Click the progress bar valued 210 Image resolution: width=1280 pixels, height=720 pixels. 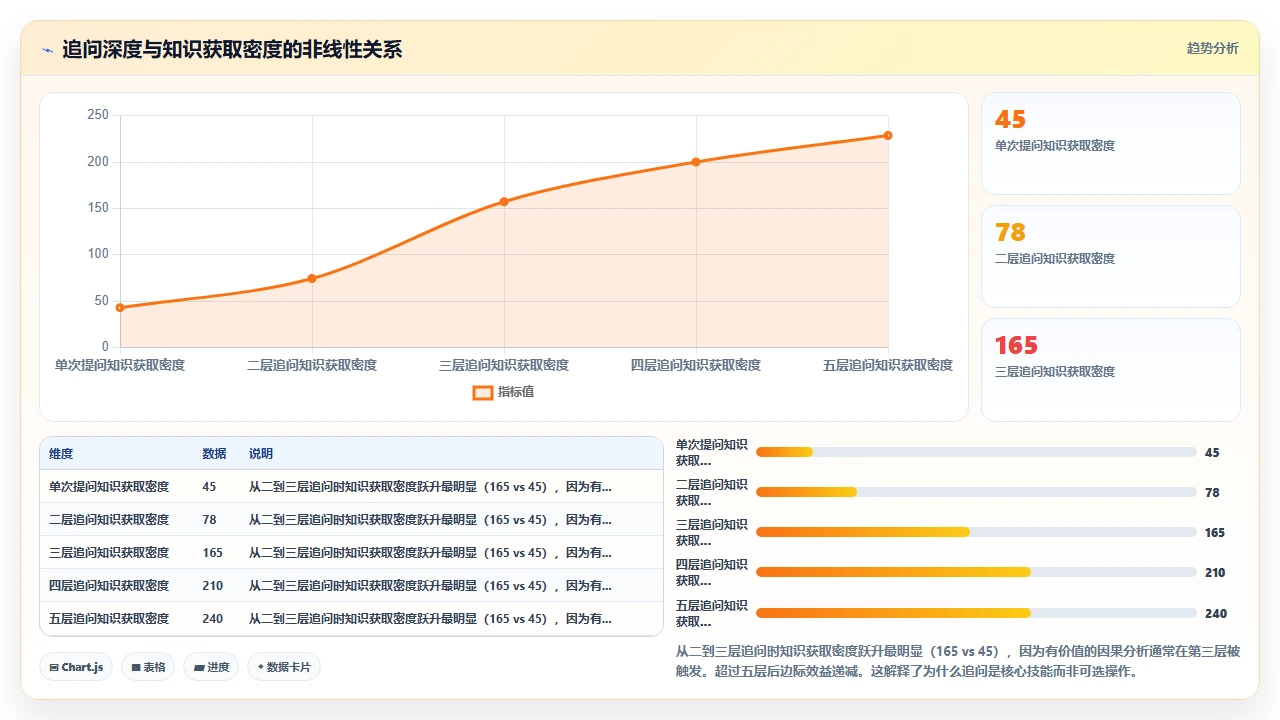click(976, 572)
